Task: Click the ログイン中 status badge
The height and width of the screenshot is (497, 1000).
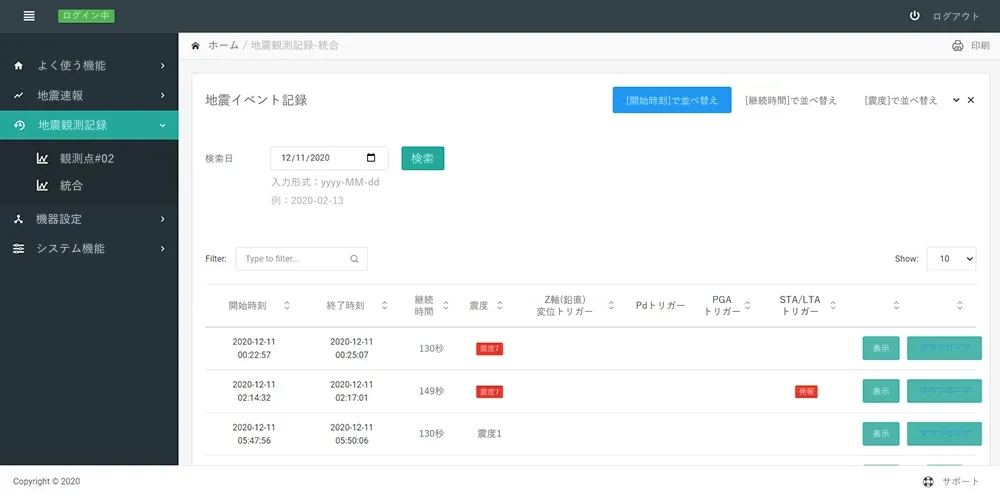Action: 86,16
